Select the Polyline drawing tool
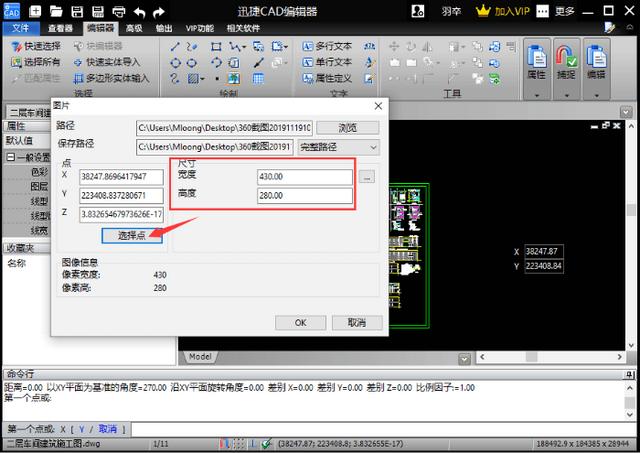The image size is (640, 453). click(235, 47)
